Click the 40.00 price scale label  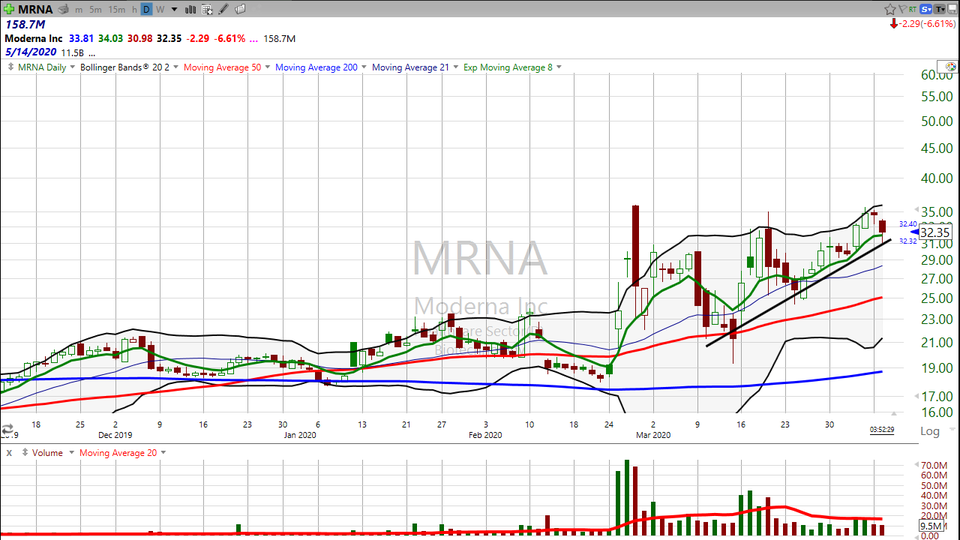(937, 178)
